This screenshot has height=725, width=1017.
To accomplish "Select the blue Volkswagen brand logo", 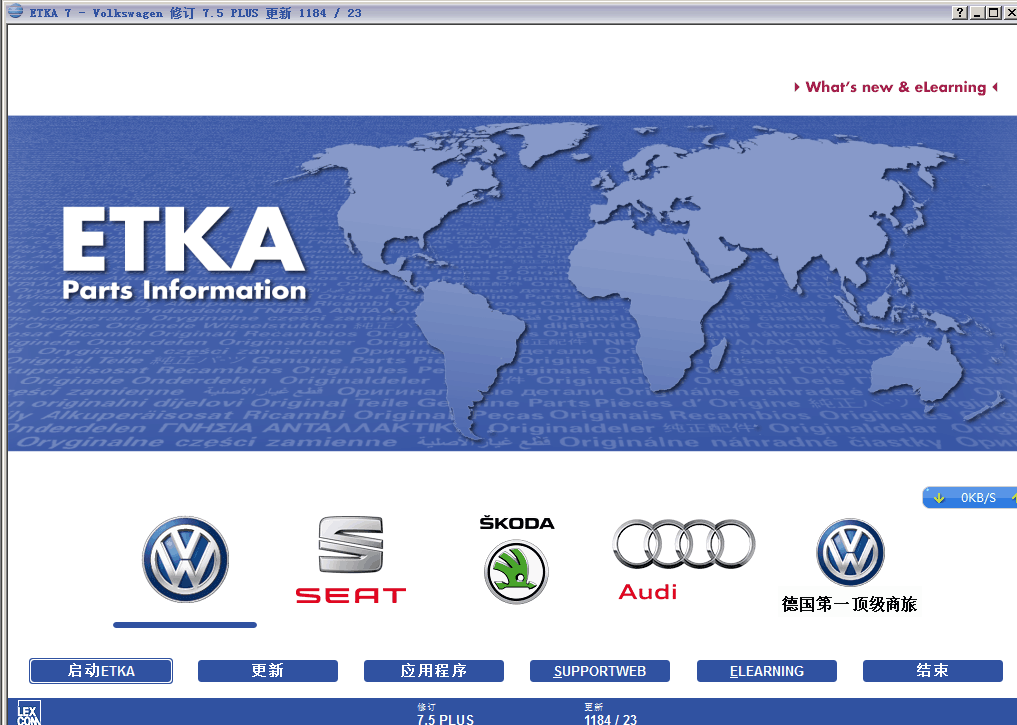I will coord(185,559).
